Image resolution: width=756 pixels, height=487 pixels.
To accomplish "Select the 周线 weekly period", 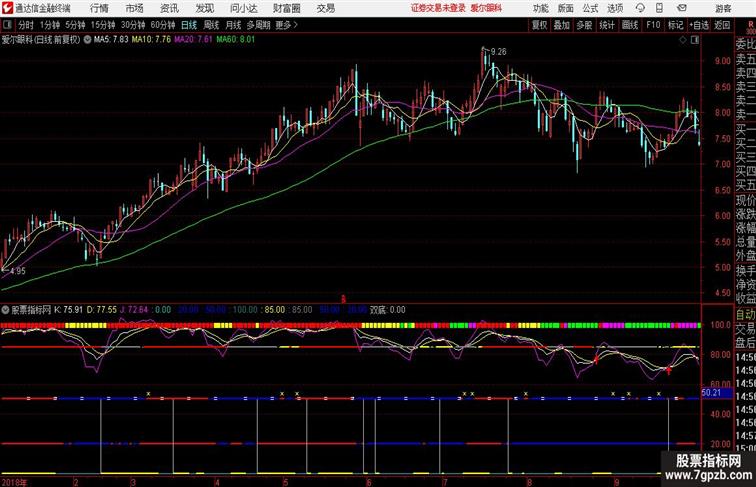I will tap(211, 25).
